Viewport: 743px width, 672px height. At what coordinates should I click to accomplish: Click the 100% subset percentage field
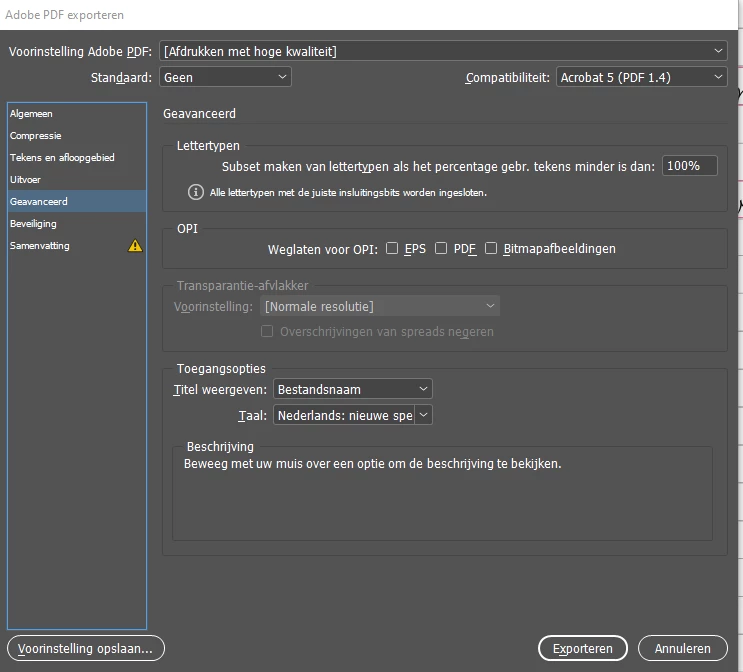pos(689,166)
